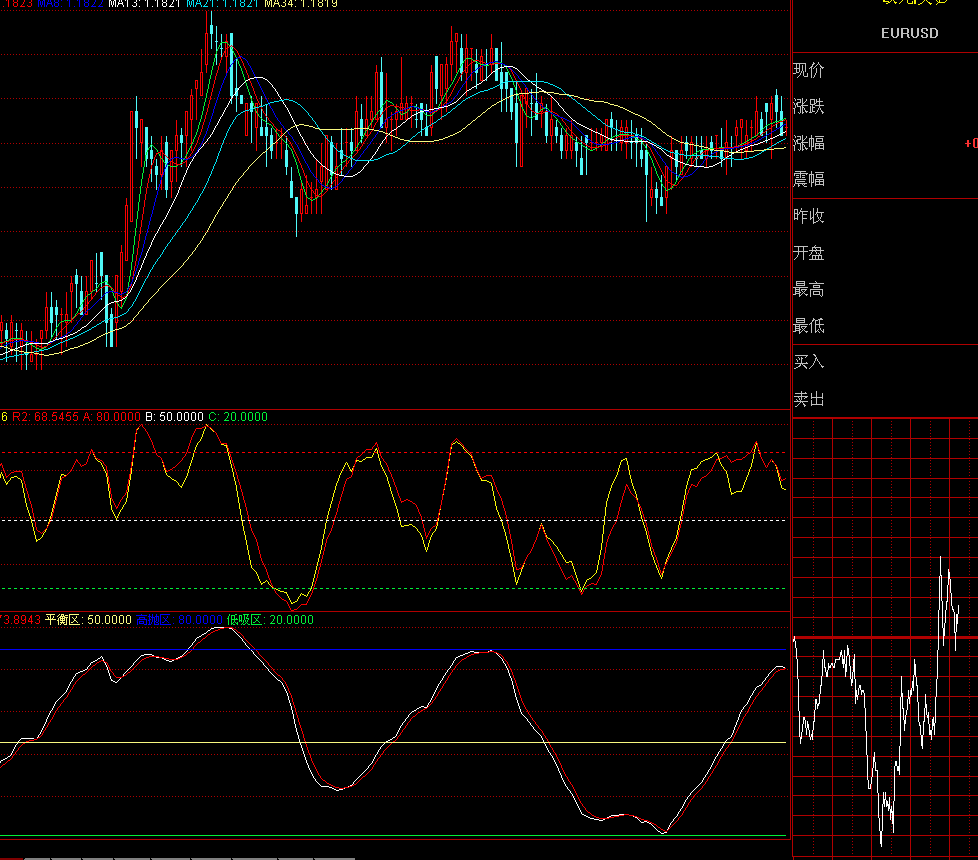The image size is (978, 860).
Task: Click the MA8: 1.1822 indicator label
Action: click(70, 4)
